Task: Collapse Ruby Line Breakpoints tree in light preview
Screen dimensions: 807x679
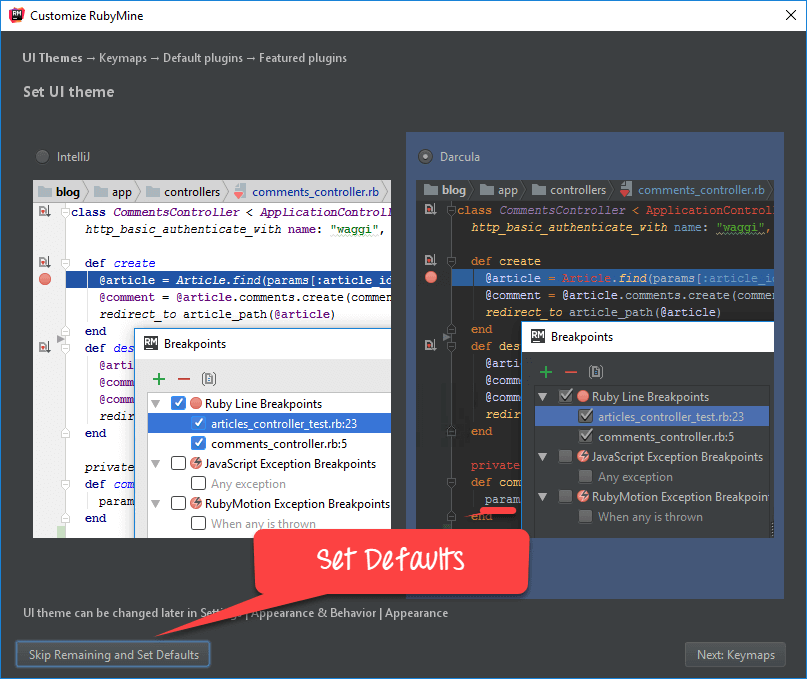Action: coord(156,404)
